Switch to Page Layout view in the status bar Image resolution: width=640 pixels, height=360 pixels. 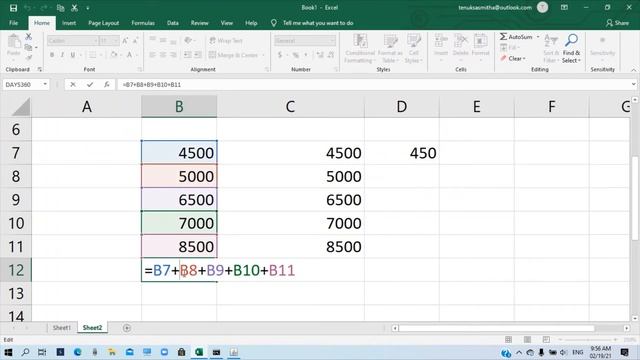click(x=527, y=340)
